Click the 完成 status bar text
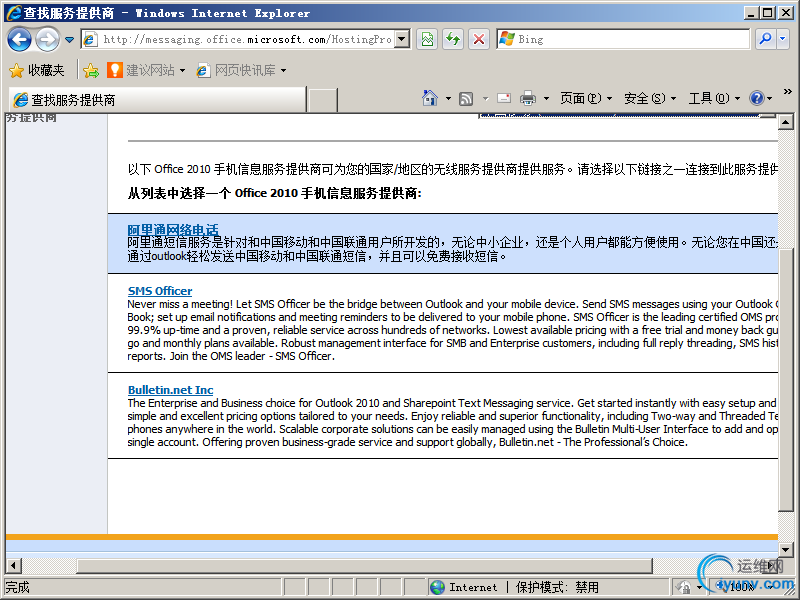 coord(18,587)
